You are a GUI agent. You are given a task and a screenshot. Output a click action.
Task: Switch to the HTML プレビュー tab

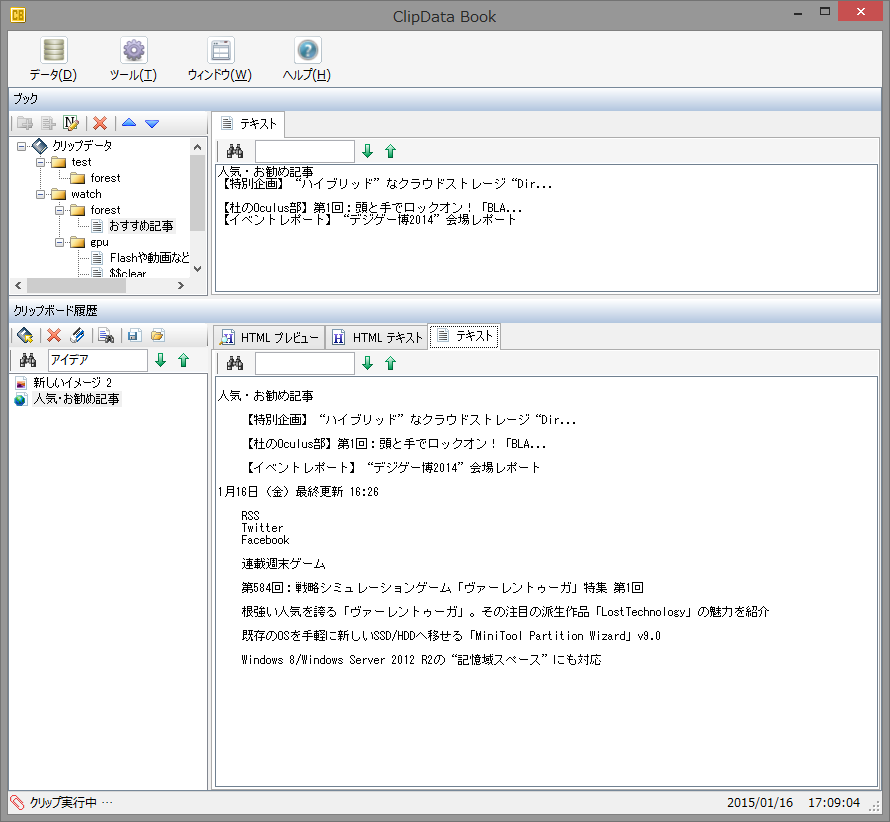pyautogui.click(x=269, y=336)
